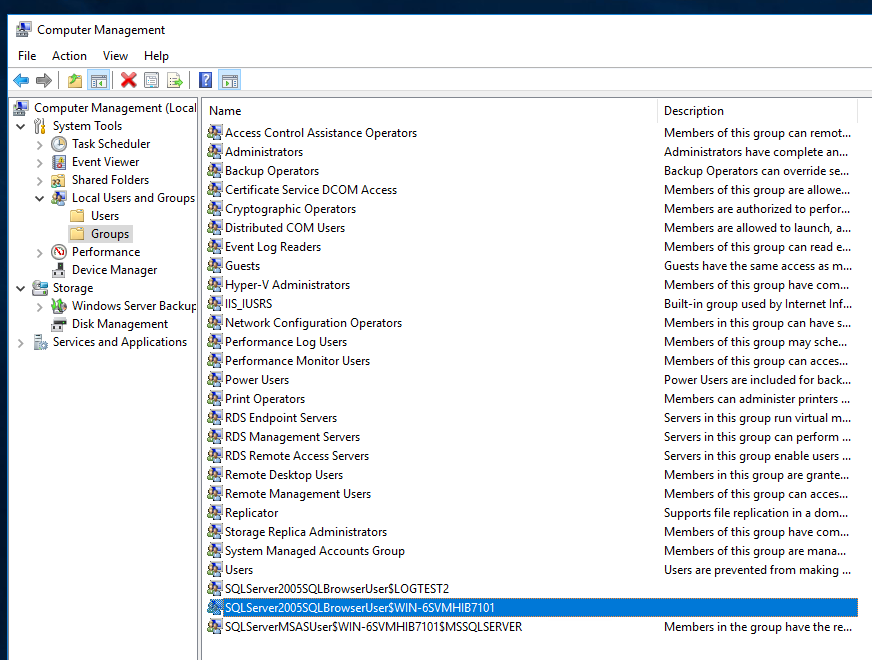Click the Event Viewer icon in tree
The width and height of the screenshot is (872, 660).
coord(59,162)
